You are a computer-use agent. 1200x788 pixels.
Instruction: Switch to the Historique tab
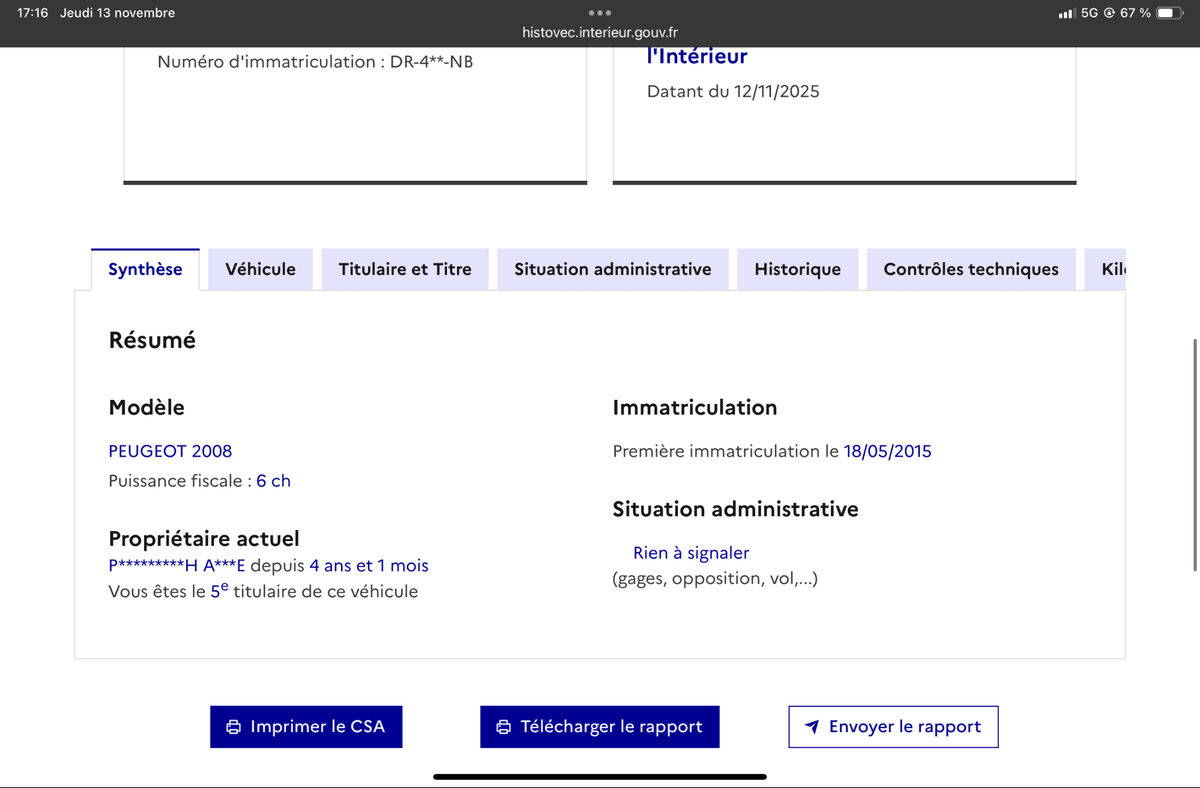(x=798, y=269)
